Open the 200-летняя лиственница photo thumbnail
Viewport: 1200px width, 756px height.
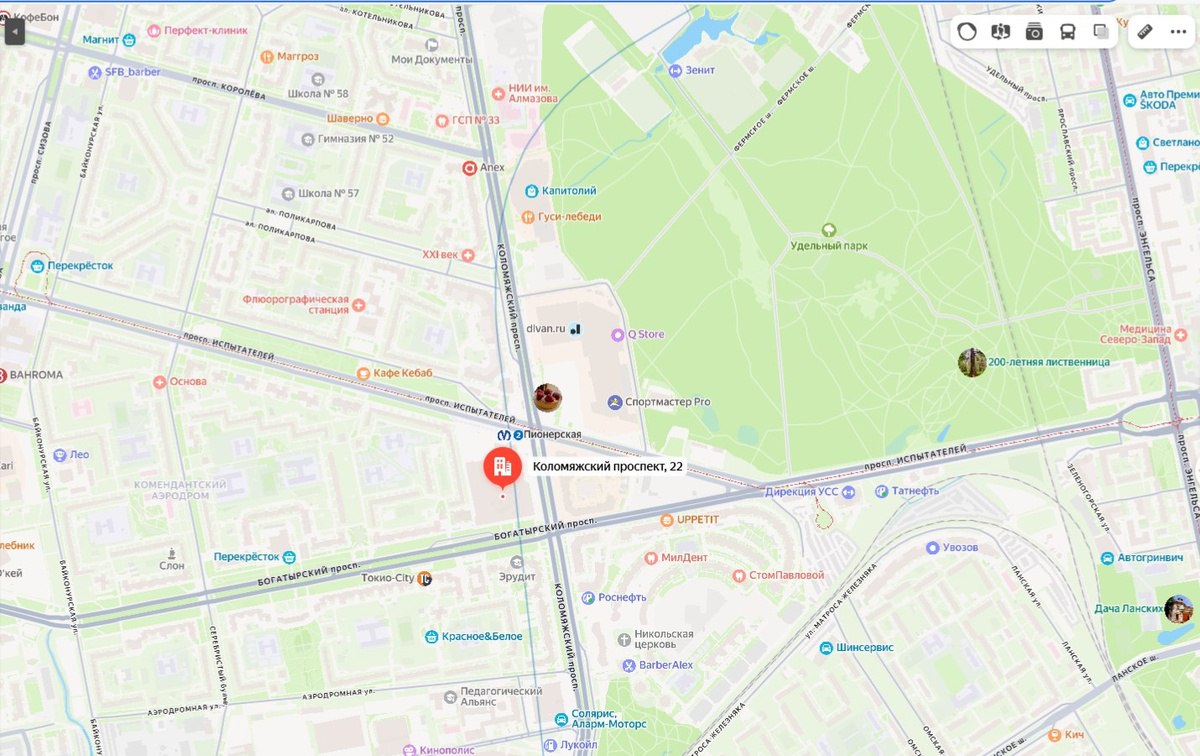(972, 362)
